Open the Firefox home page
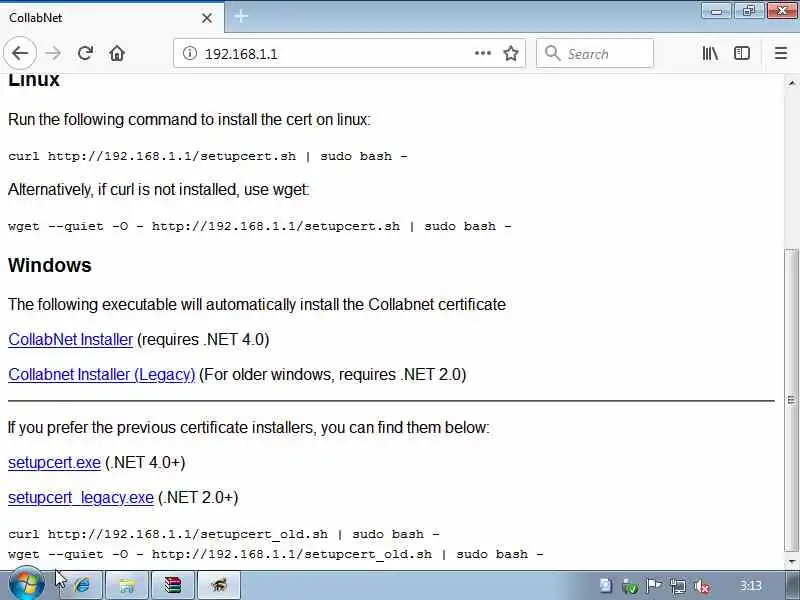Image resolution: width=800 pixels, height=600 pixels. pyautogui.click(x=117, y=53)
